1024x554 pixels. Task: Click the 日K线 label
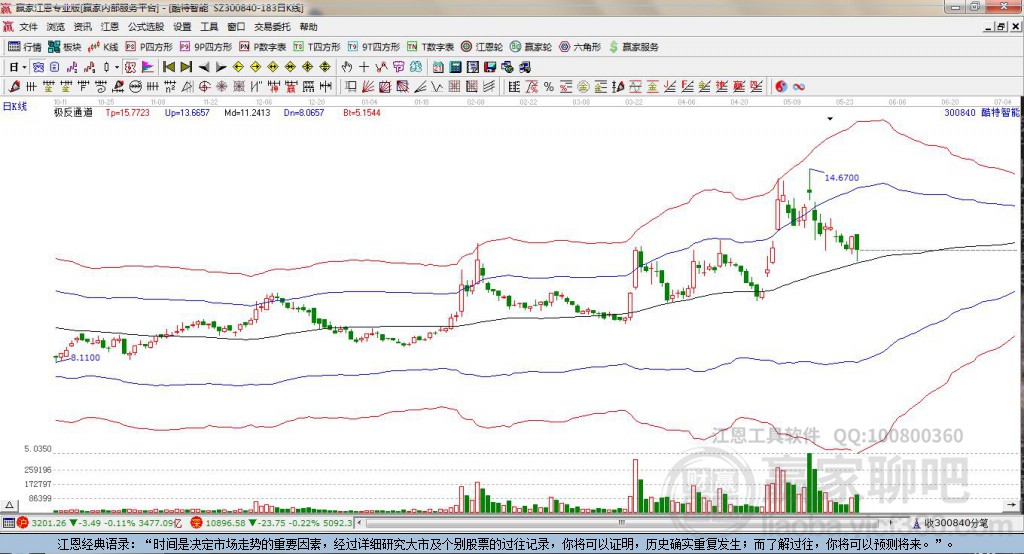15,106
